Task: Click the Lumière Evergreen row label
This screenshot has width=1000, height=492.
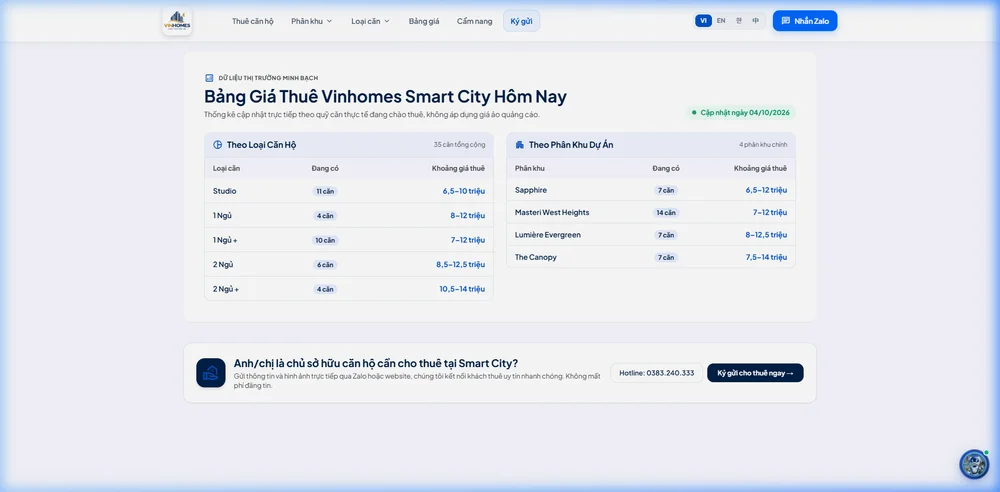Action: tap(548, 235)
